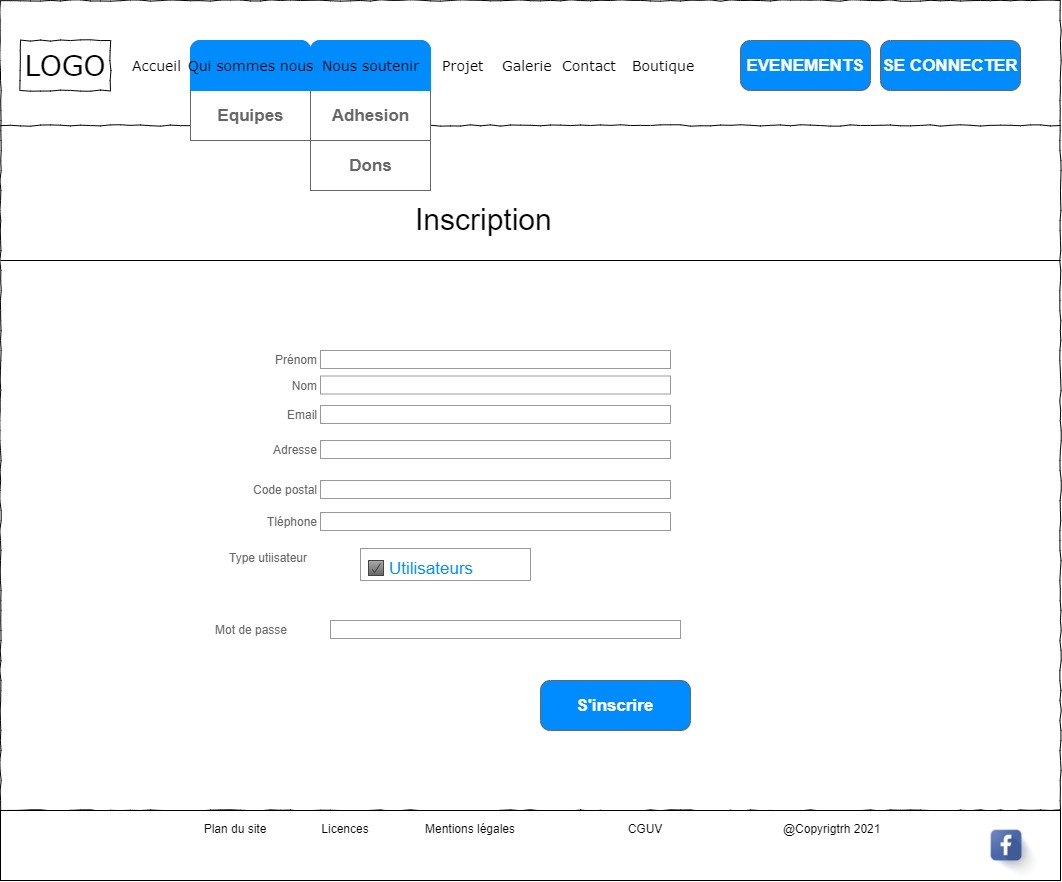This screenshot has width=1062, height=882.
Task: Click the LOGO image in header
Action: click(65, 66)
